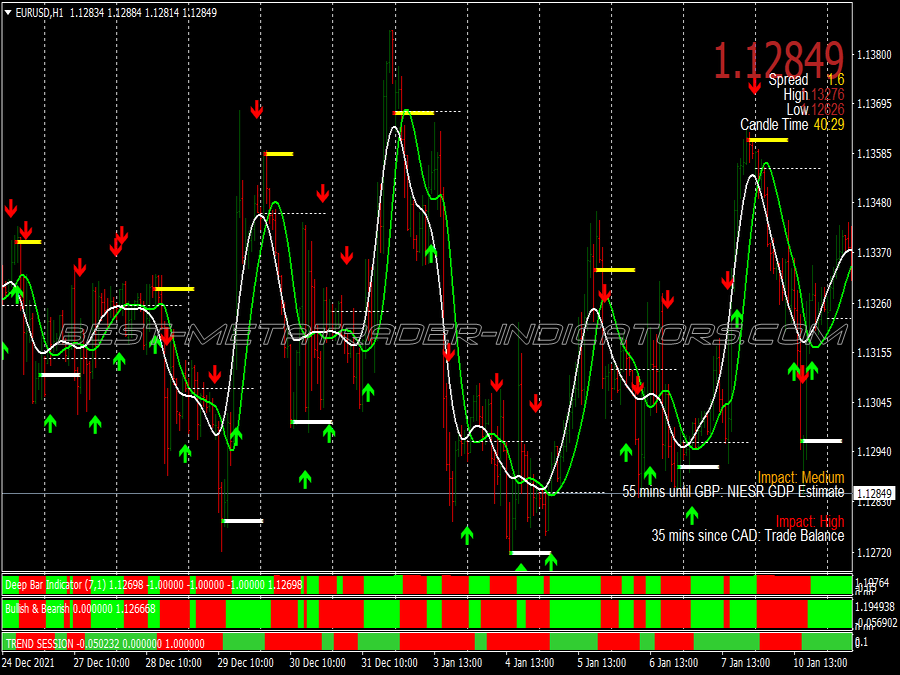Click the 27 Dec 10:00 time label
Image resolution: width=900 pixels, height=675 pixels.
point(102,662)
